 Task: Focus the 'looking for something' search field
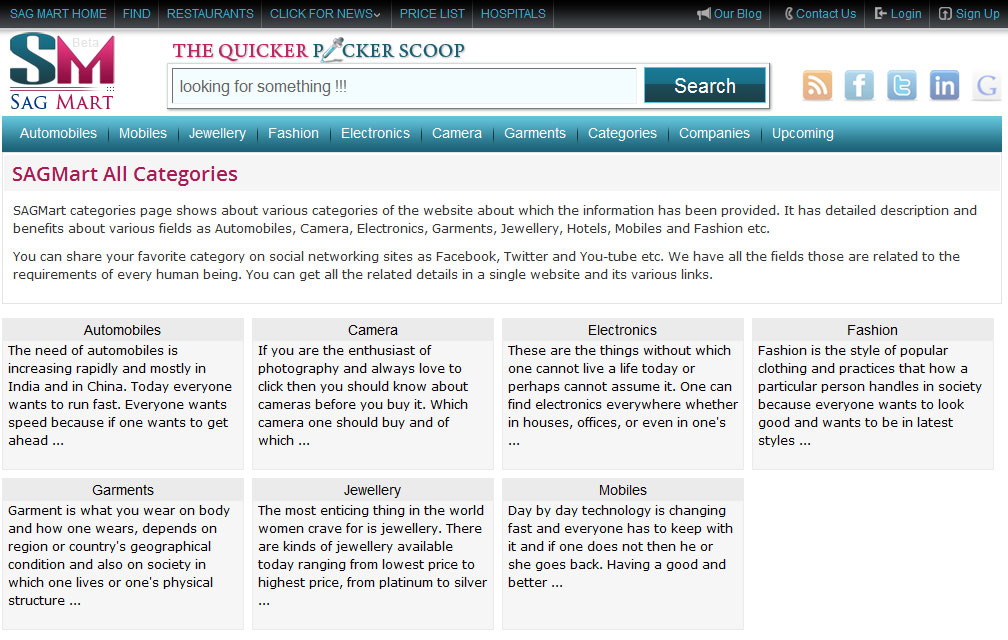click(x=404, y=86)
